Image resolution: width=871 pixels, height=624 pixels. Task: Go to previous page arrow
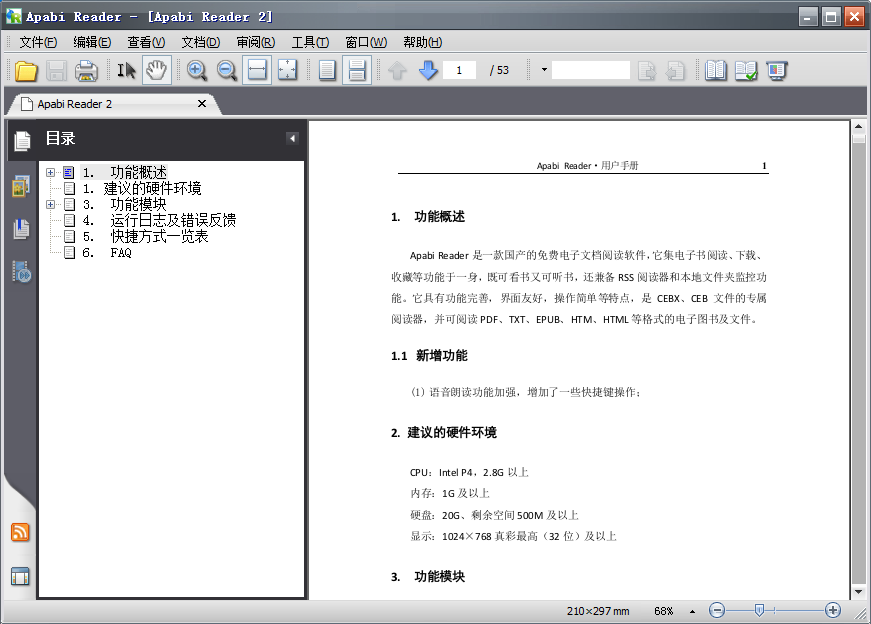[x=397, y=71]
